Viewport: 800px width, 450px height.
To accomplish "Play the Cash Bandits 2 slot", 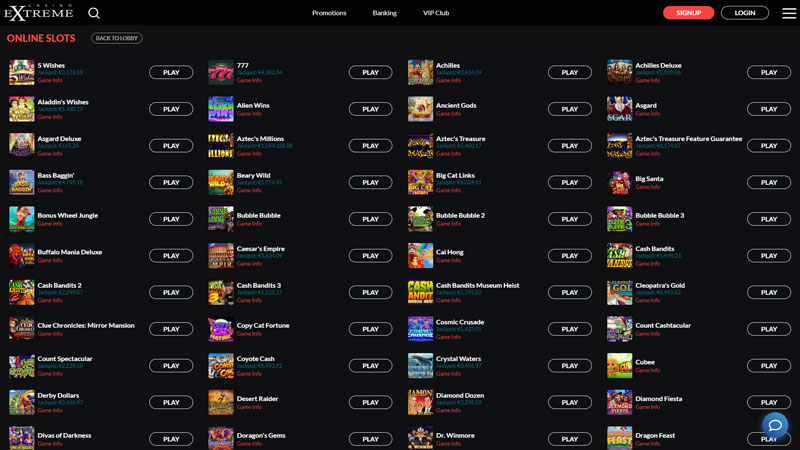I will pyautogui.click(x=171, y=292).
